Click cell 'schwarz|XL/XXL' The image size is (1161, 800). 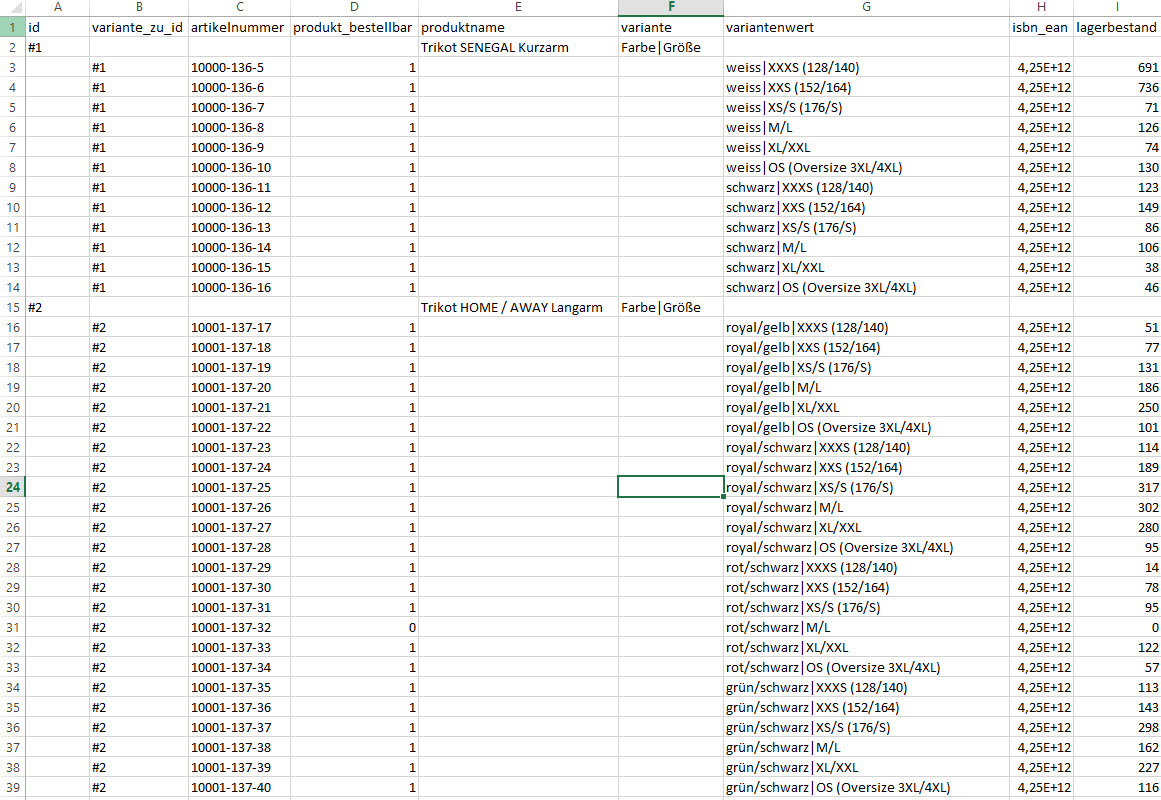pos(866,267)
